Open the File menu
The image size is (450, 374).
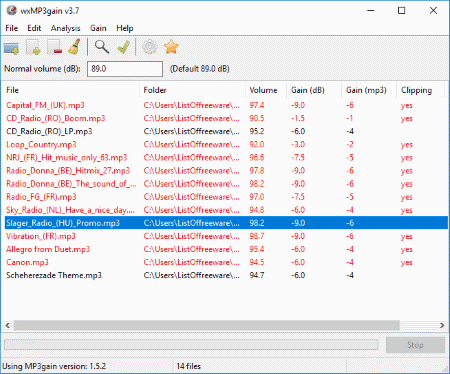click(12, 28)
